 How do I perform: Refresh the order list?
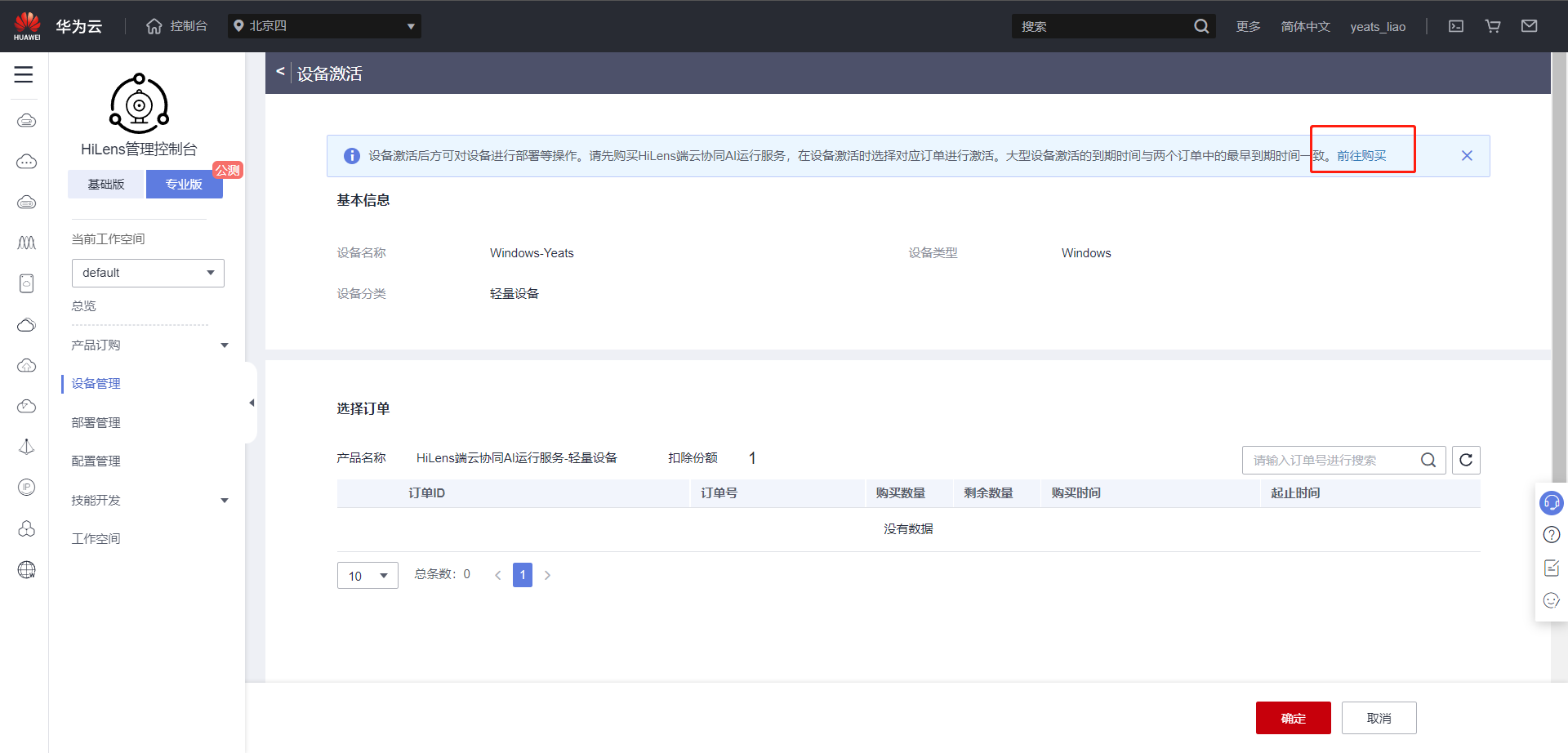(1465, 460)
